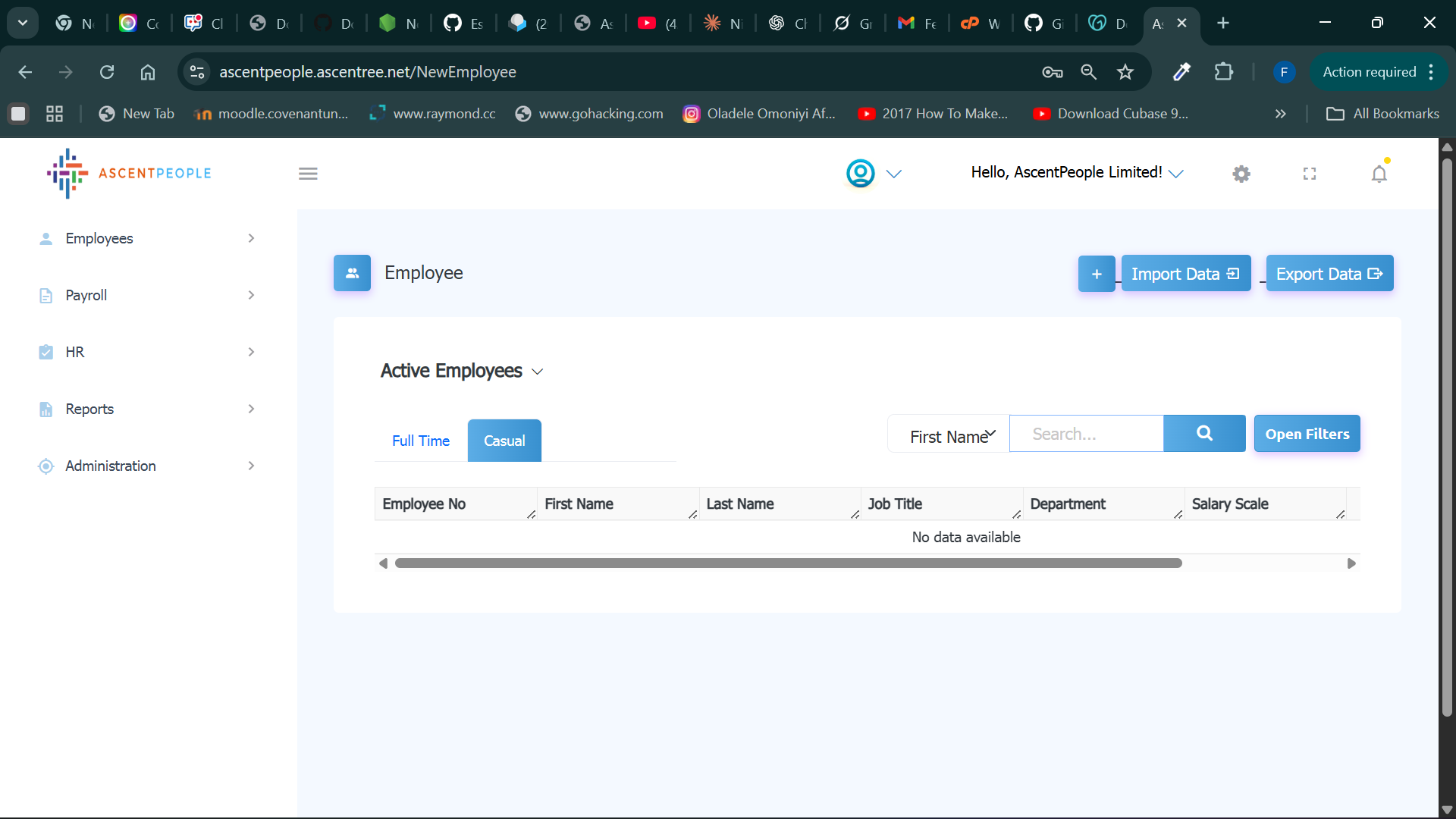
Task: Expand the Administration sidebar section
Action: point(146,466)
